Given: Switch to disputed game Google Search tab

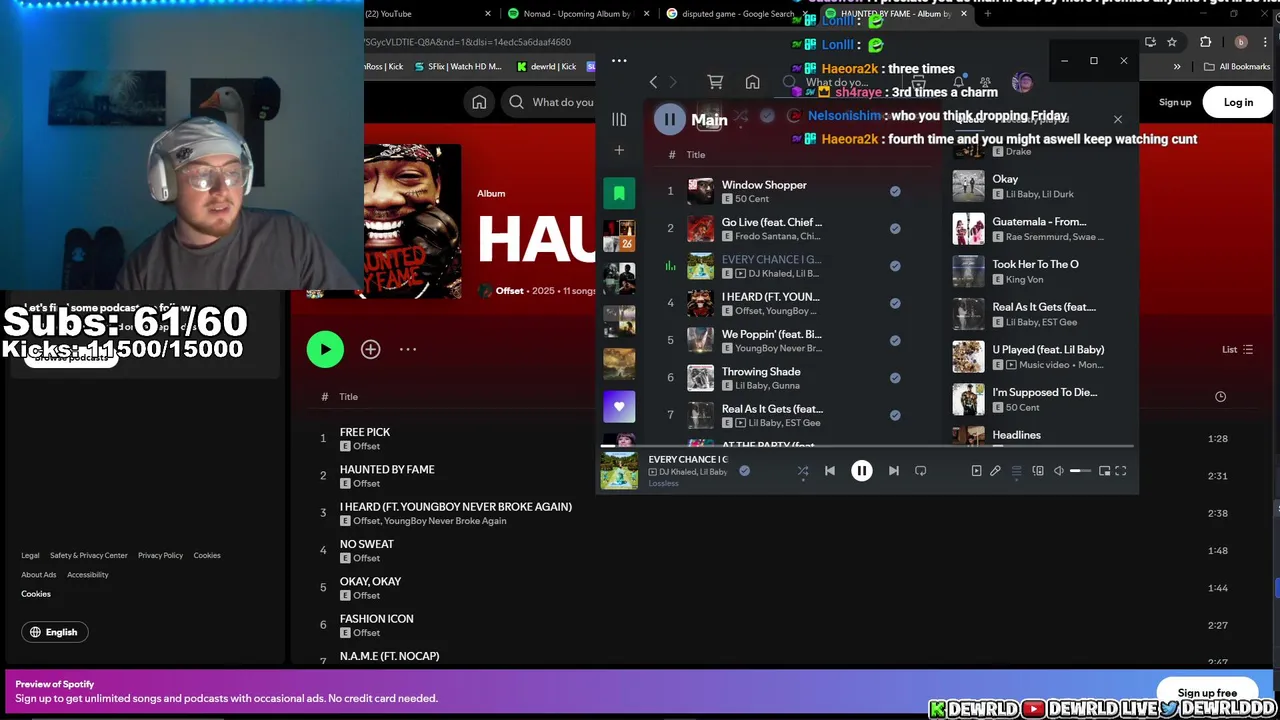Looking at the screenshot, I should pyautogui.click(x=736, y=13).
